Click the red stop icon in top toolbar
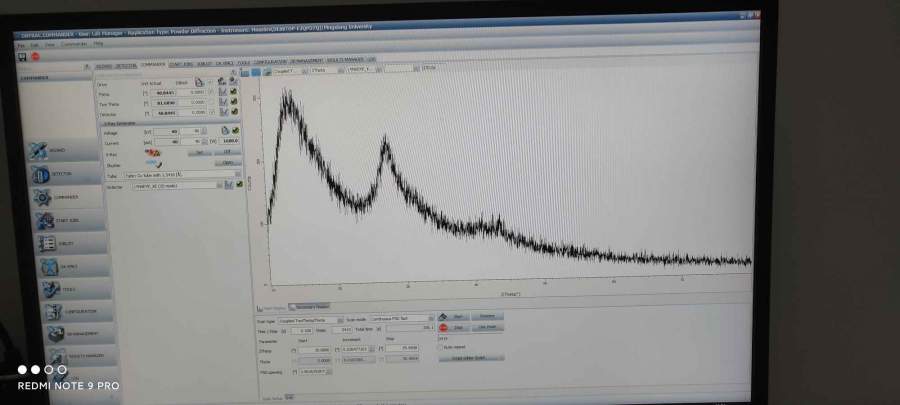This screenshot has height=405, width=900. point(35,57)
